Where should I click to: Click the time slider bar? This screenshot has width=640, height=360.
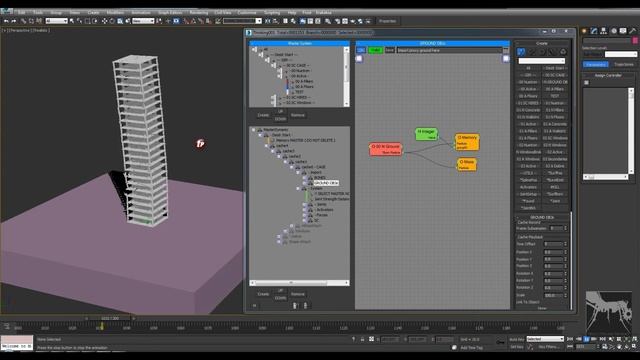[x=110, y=318]
